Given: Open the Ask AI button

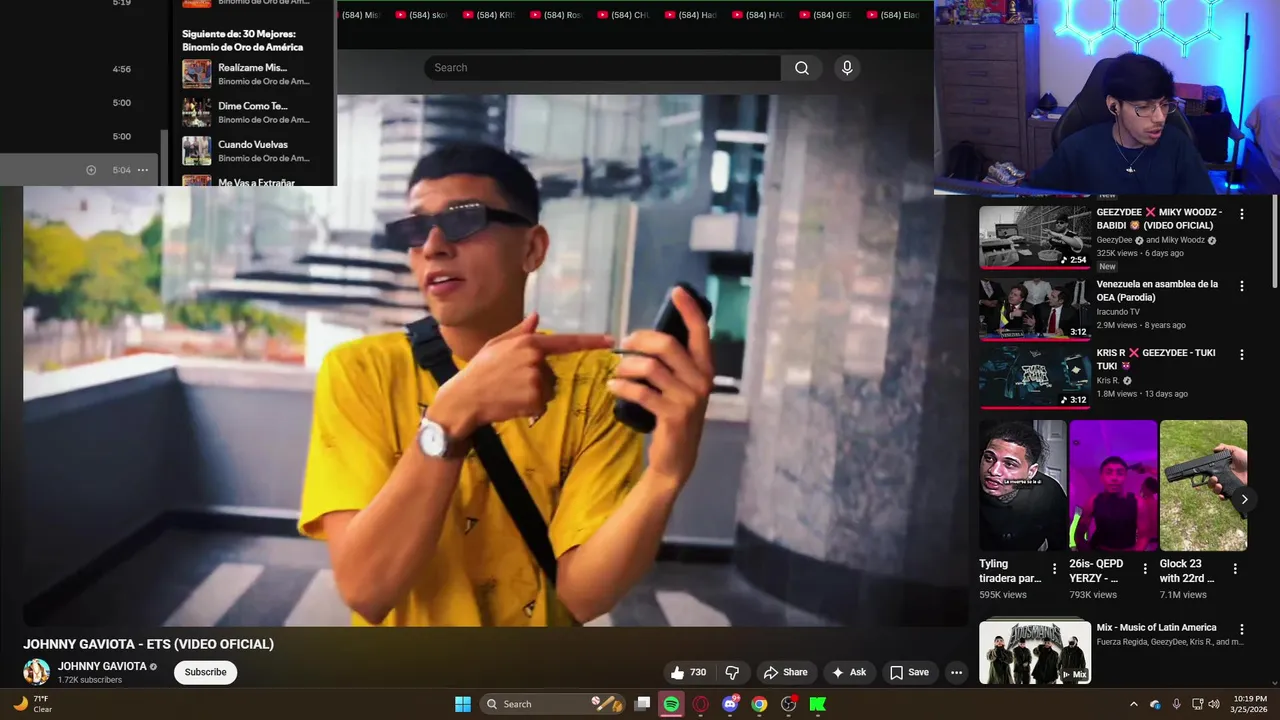Looking at the screenshot, I should [x=848, y=672].
